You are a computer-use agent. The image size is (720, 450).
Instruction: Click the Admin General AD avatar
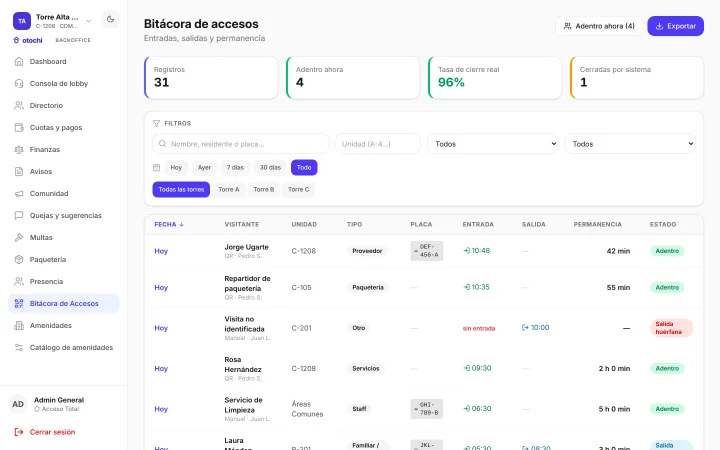click(18, 404)
